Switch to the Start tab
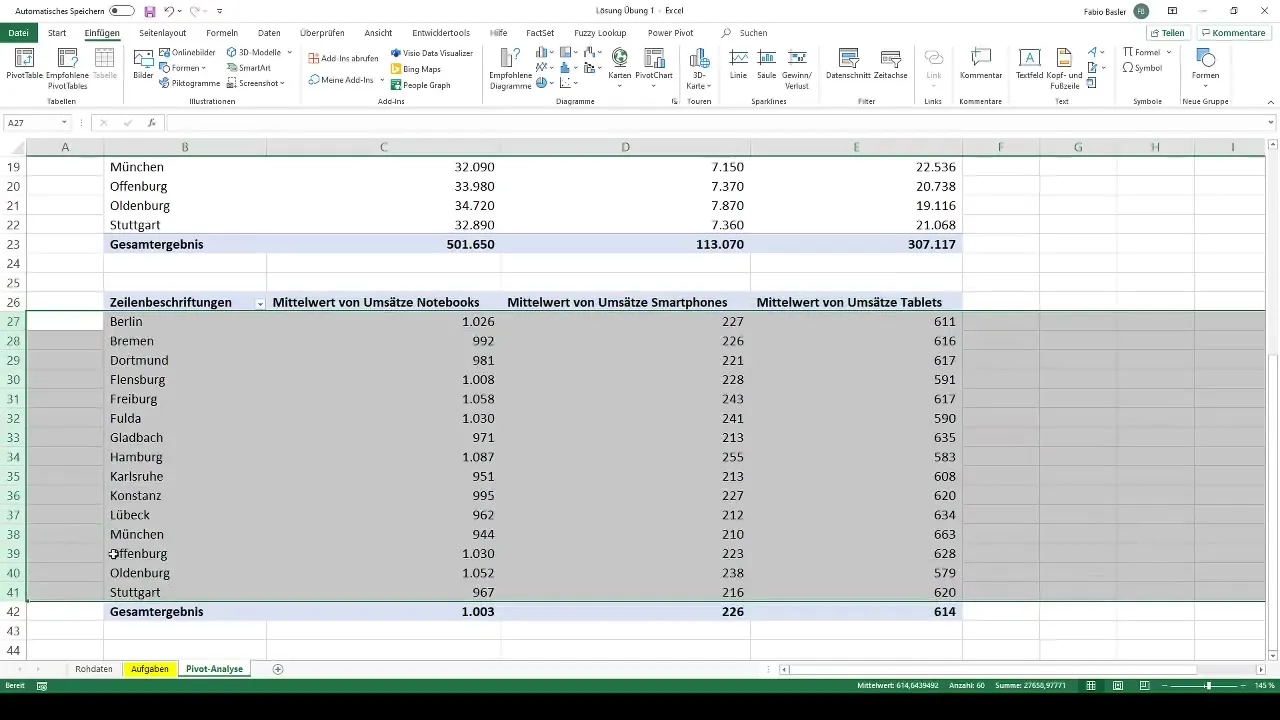The image size is (1280, 720). click(57, 33)
